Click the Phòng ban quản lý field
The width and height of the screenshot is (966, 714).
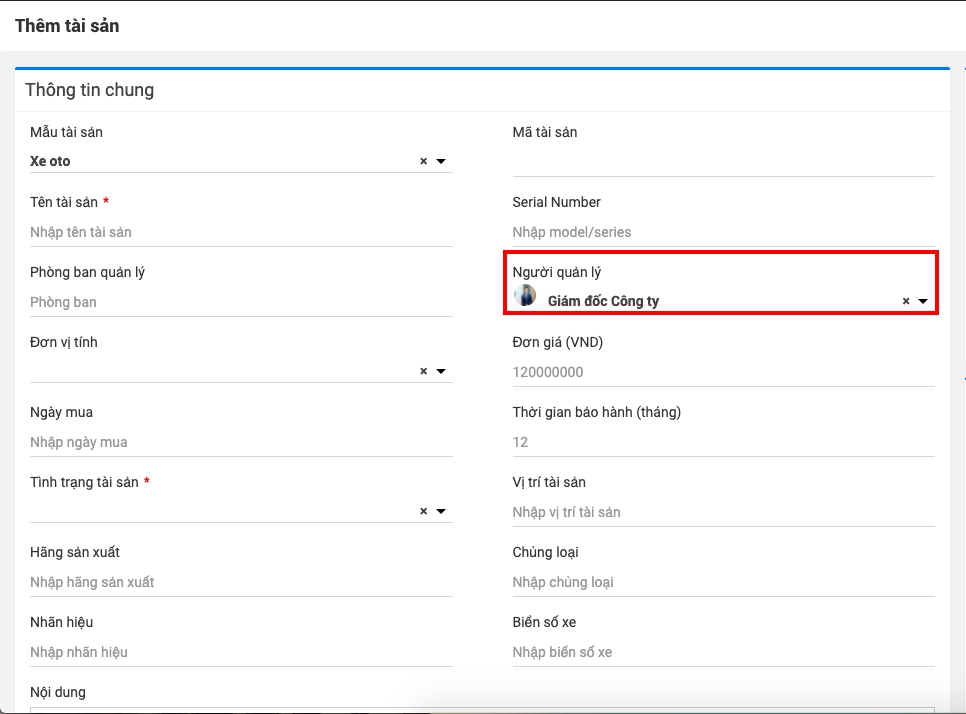point(240,302)
